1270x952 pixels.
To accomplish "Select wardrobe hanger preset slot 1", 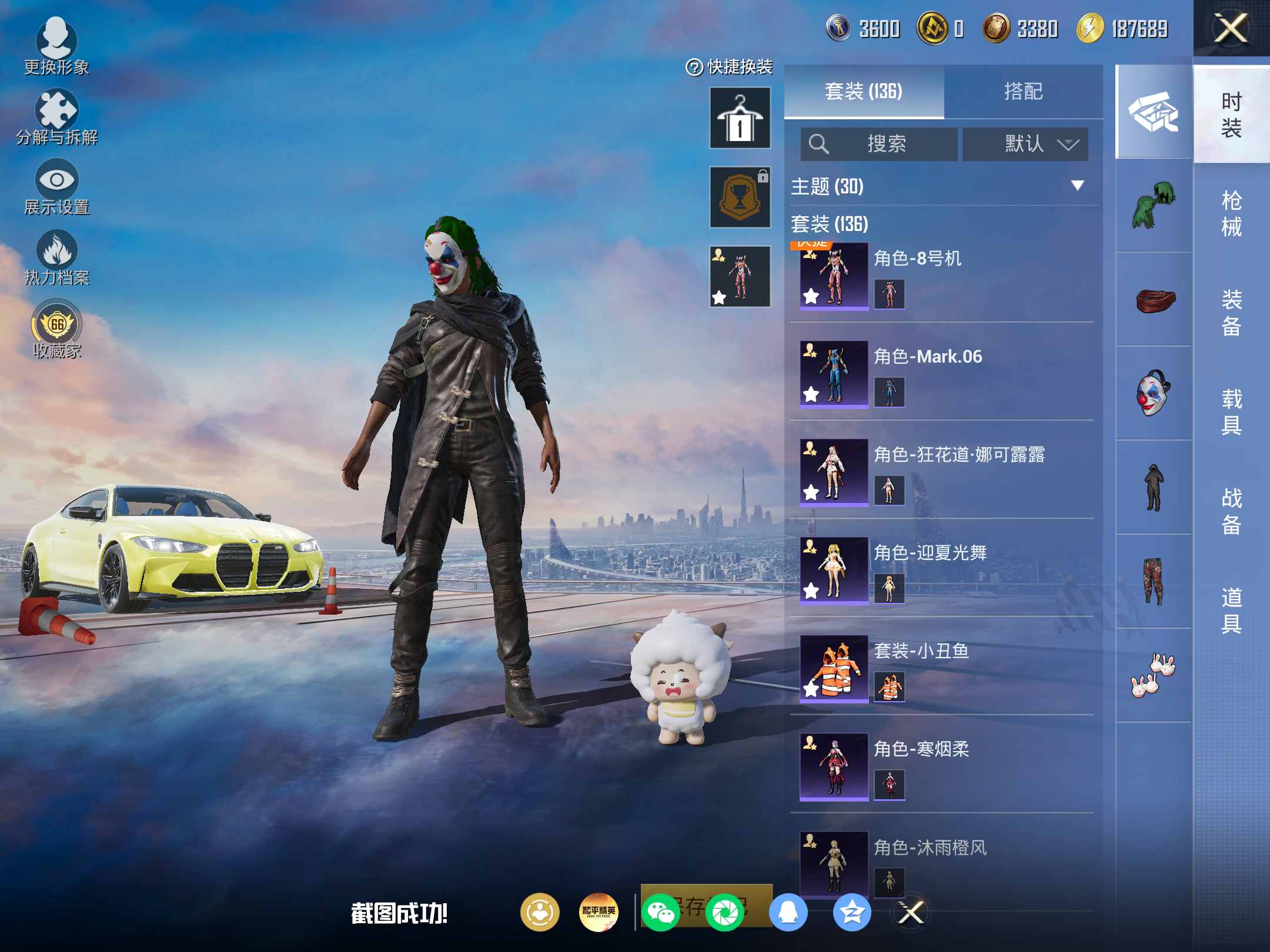I will click(740, 118).
